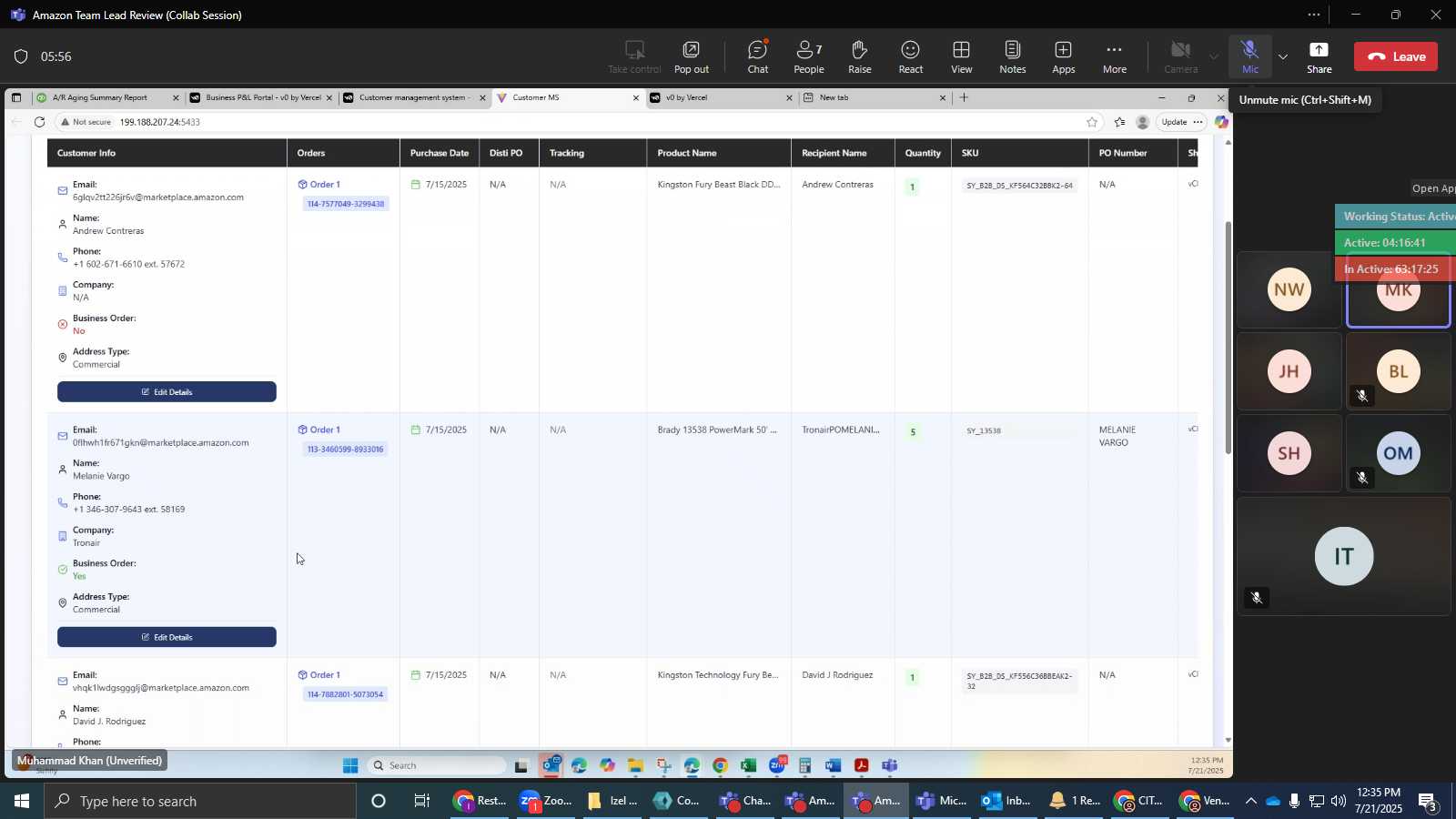Open the browser profile avatar

tap(1143, 122)
